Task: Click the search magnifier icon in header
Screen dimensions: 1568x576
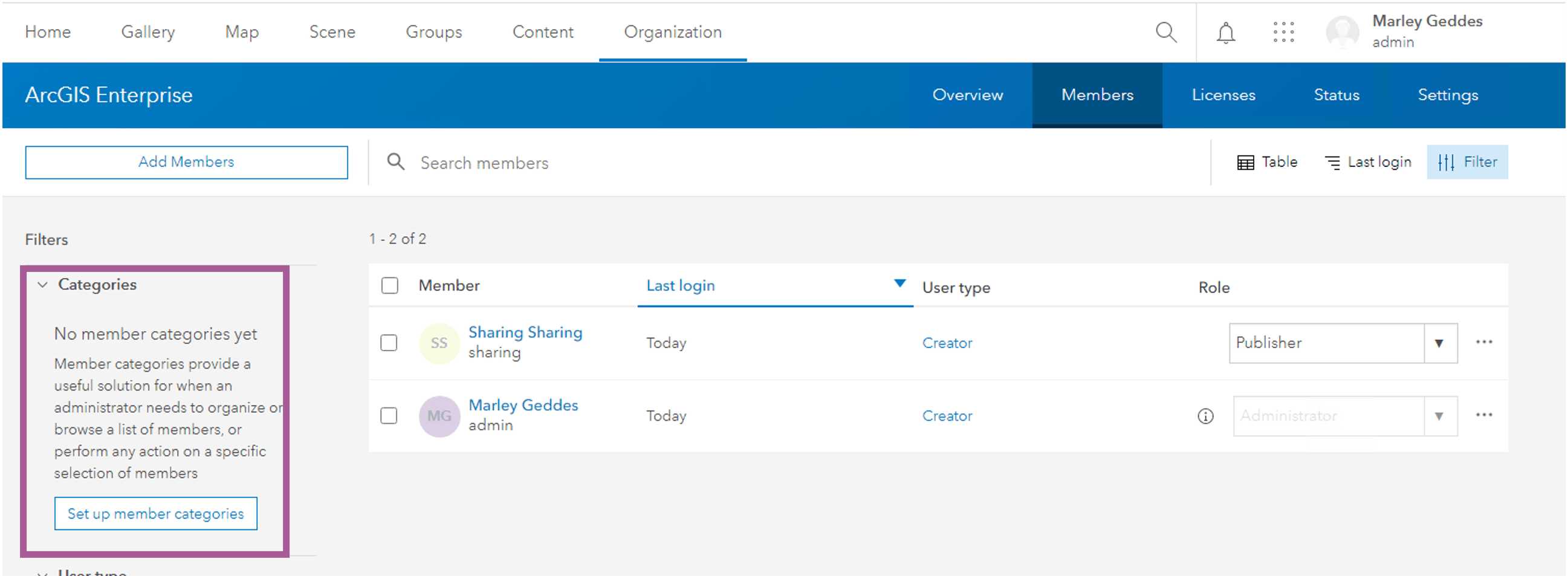Action: [x=1165, y=31]
